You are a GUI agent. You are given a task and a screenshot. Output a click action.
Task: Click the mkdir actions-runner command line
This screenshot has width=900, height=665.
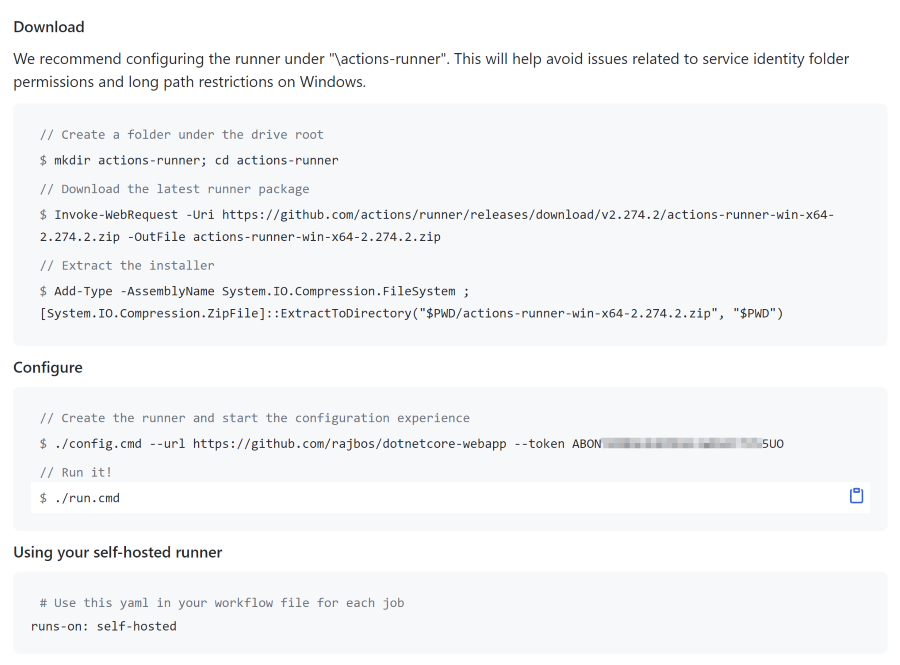click(189, 160)
